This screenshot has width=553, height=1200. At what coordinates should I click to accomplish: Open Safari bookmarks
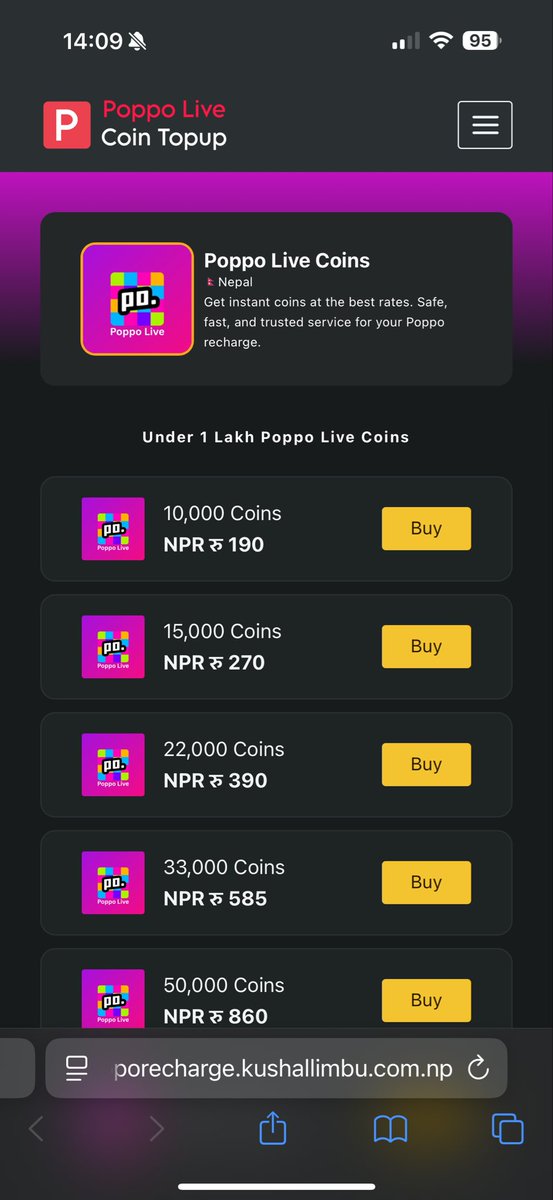pos(390,1130)
